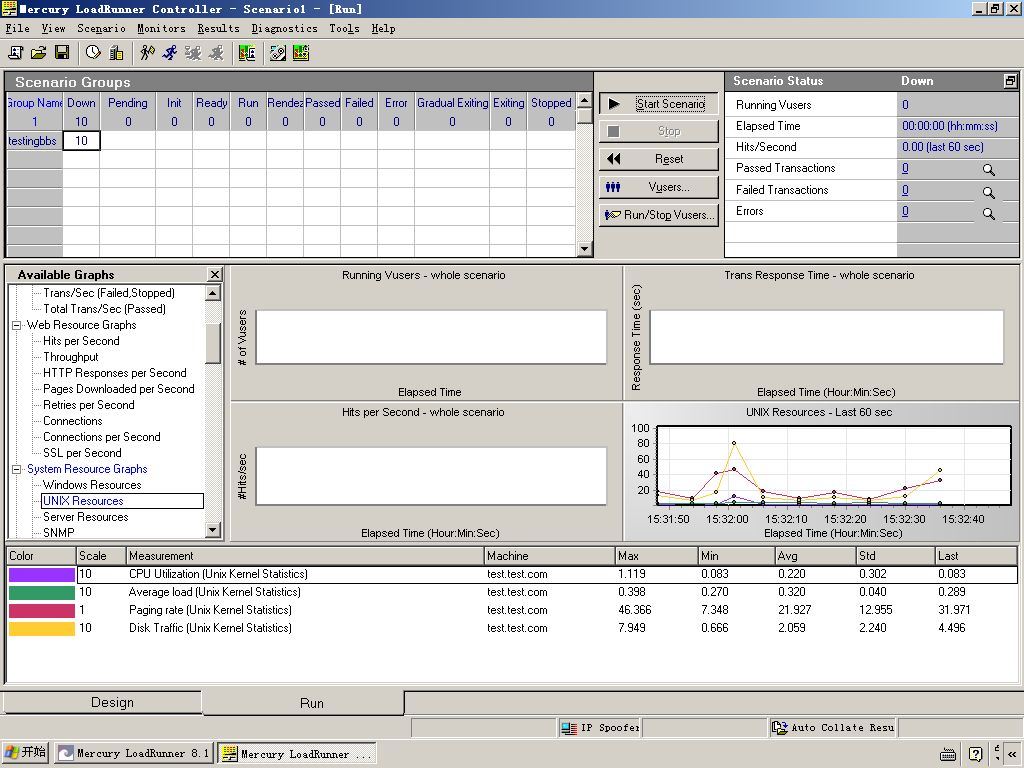This screenshot has width=1024, height=768.
Task: Click the Auto Collate Results status icon
Action: point(779,728)
